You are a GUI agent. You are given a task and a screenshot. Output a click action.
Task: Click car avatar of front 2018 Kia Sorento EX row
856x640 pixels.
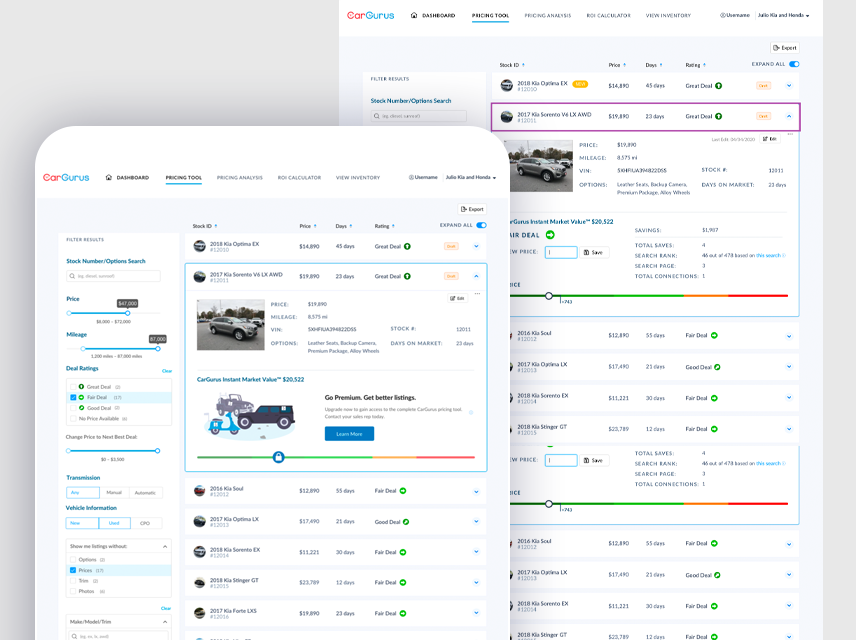(199, 552)
